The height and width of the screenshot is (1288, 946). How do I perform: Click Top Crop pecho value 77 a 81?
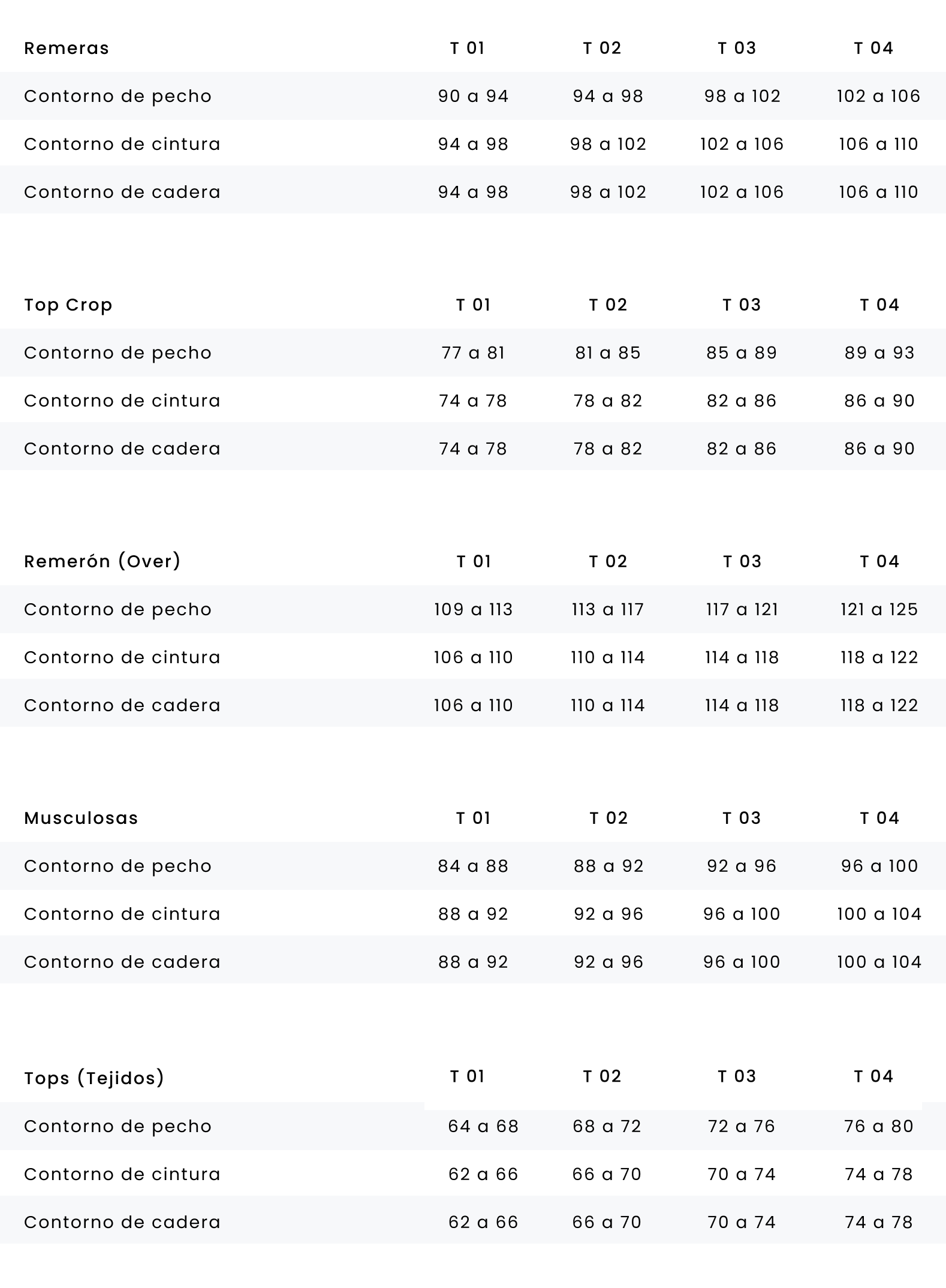[473, 353]
